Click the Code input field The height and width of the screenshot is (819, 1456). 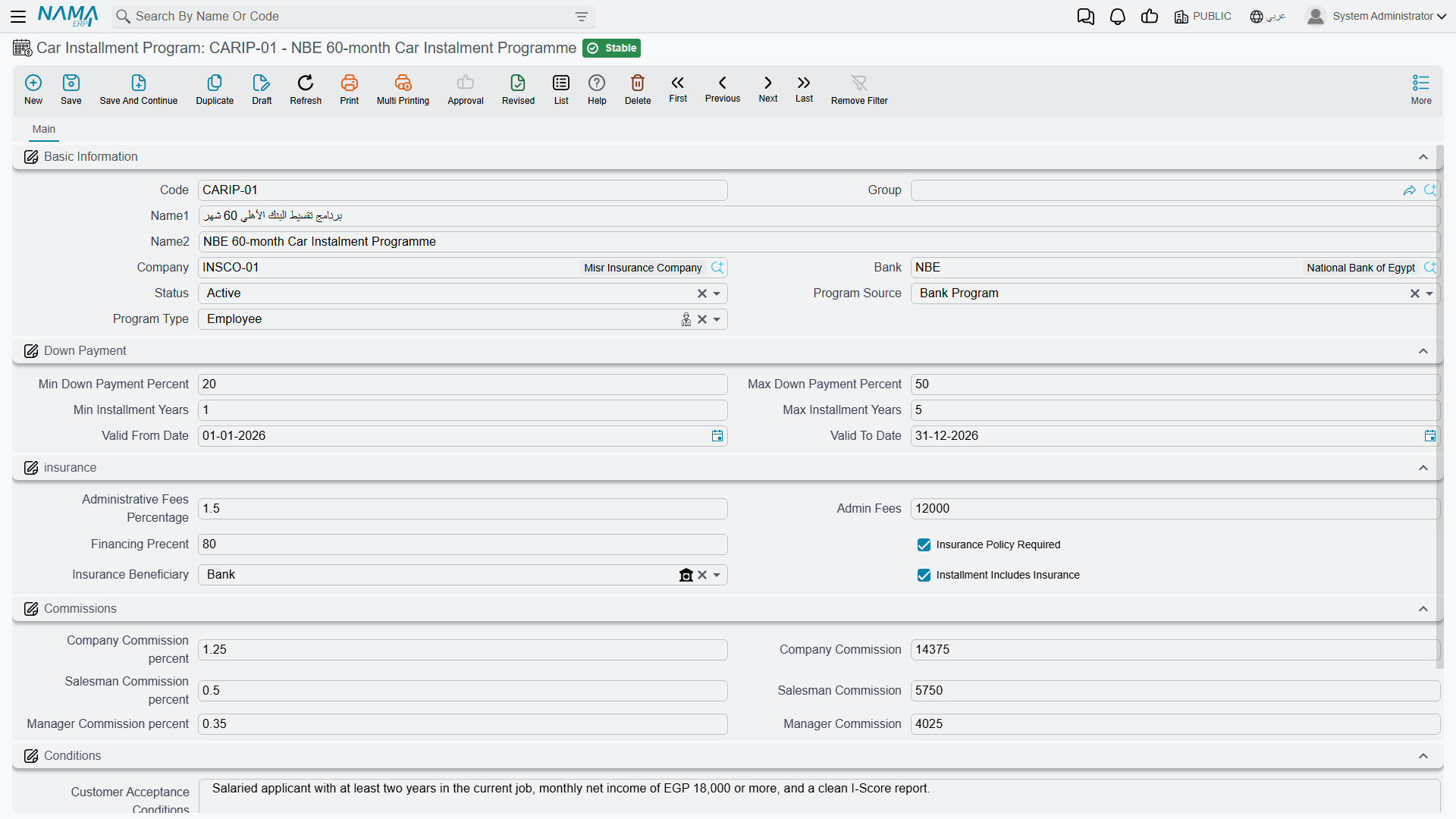click(x=463, y=190)
